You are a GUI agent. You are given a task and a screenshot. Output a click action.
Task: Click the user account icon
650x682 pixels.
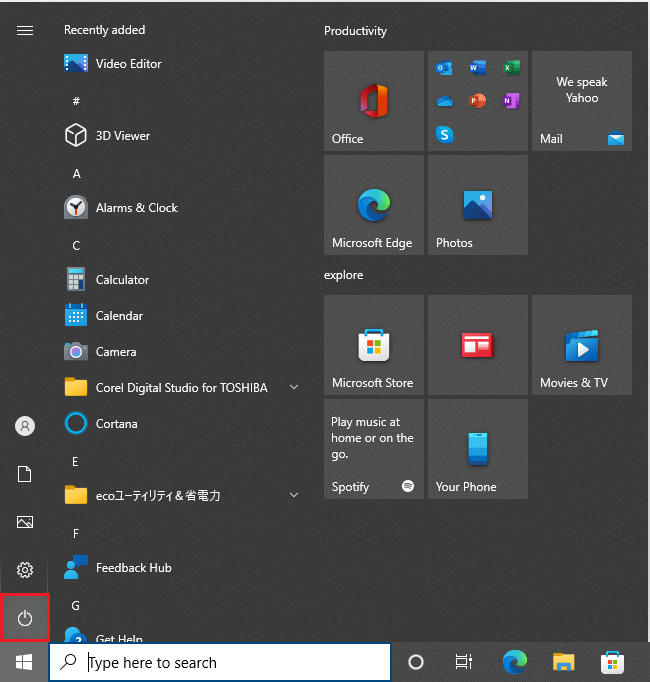(x=25, y=426)
